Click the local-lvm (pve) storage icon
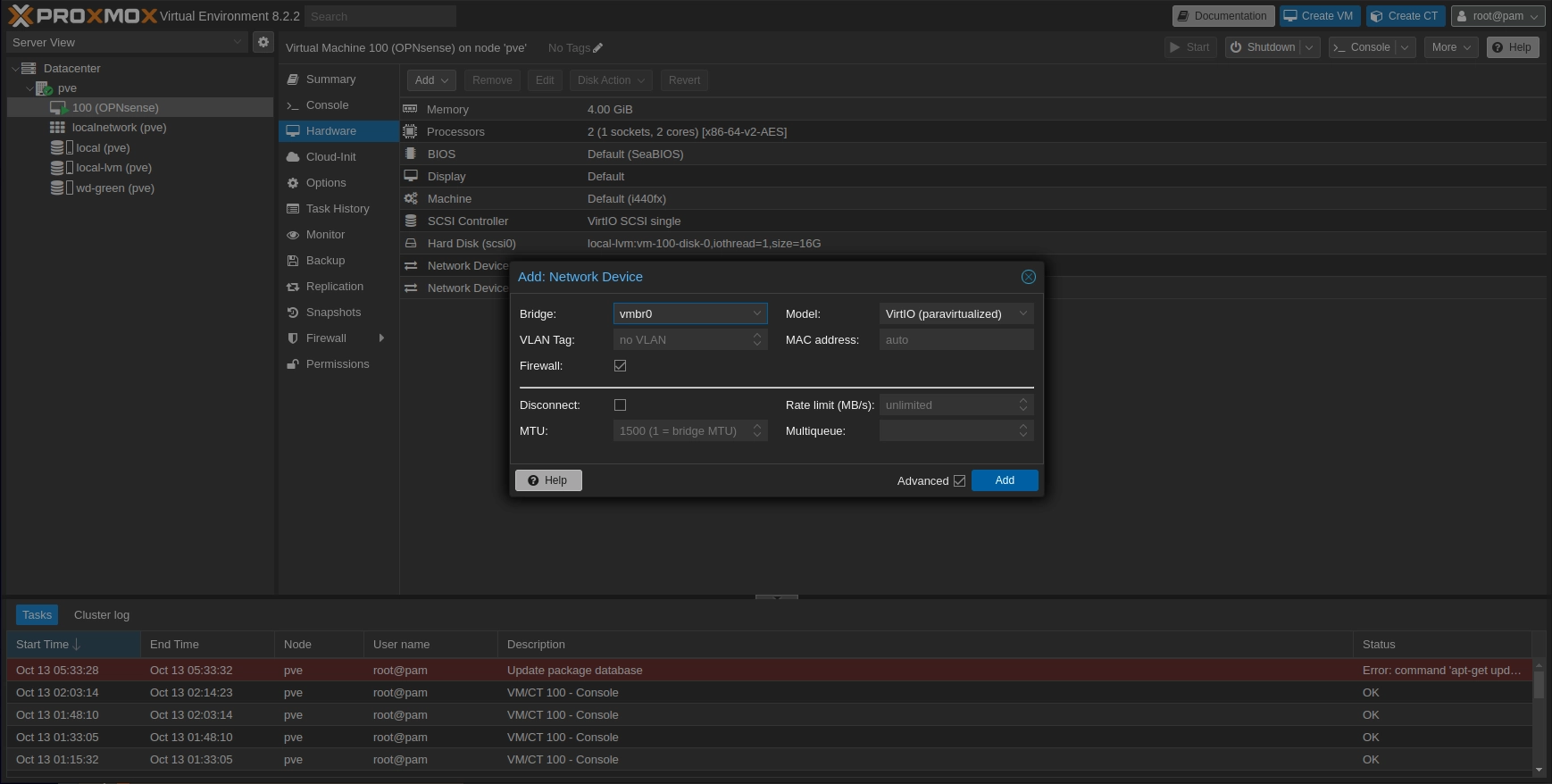Viewport: 1552px width, 784px height. (x=62, y=168)
